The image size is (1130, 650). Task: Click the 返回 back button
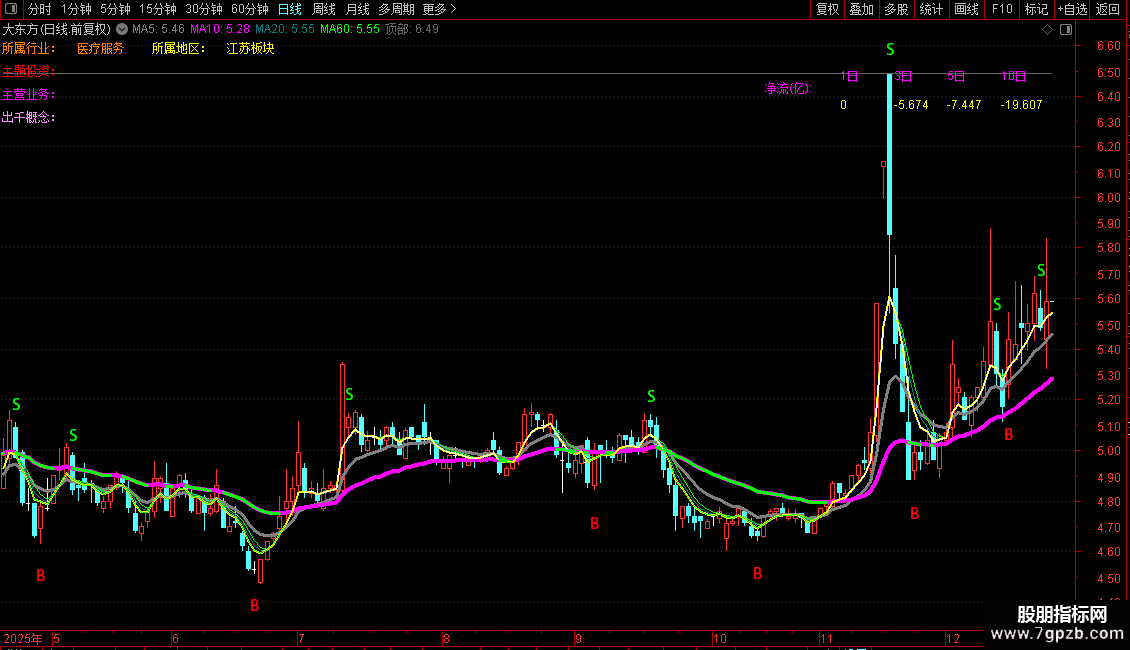pos(1108,9)
